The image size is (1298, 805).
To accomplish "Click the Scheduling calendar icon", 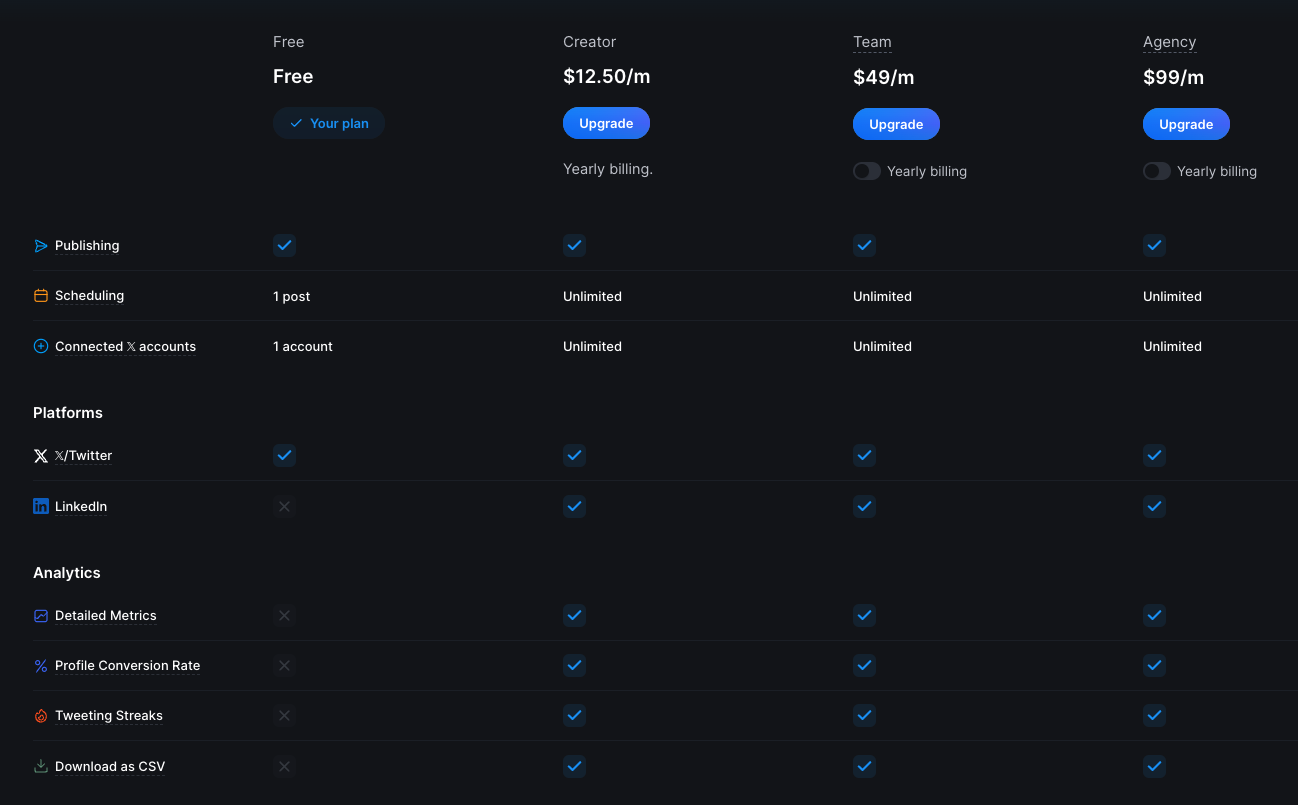I will click(41, 296).
